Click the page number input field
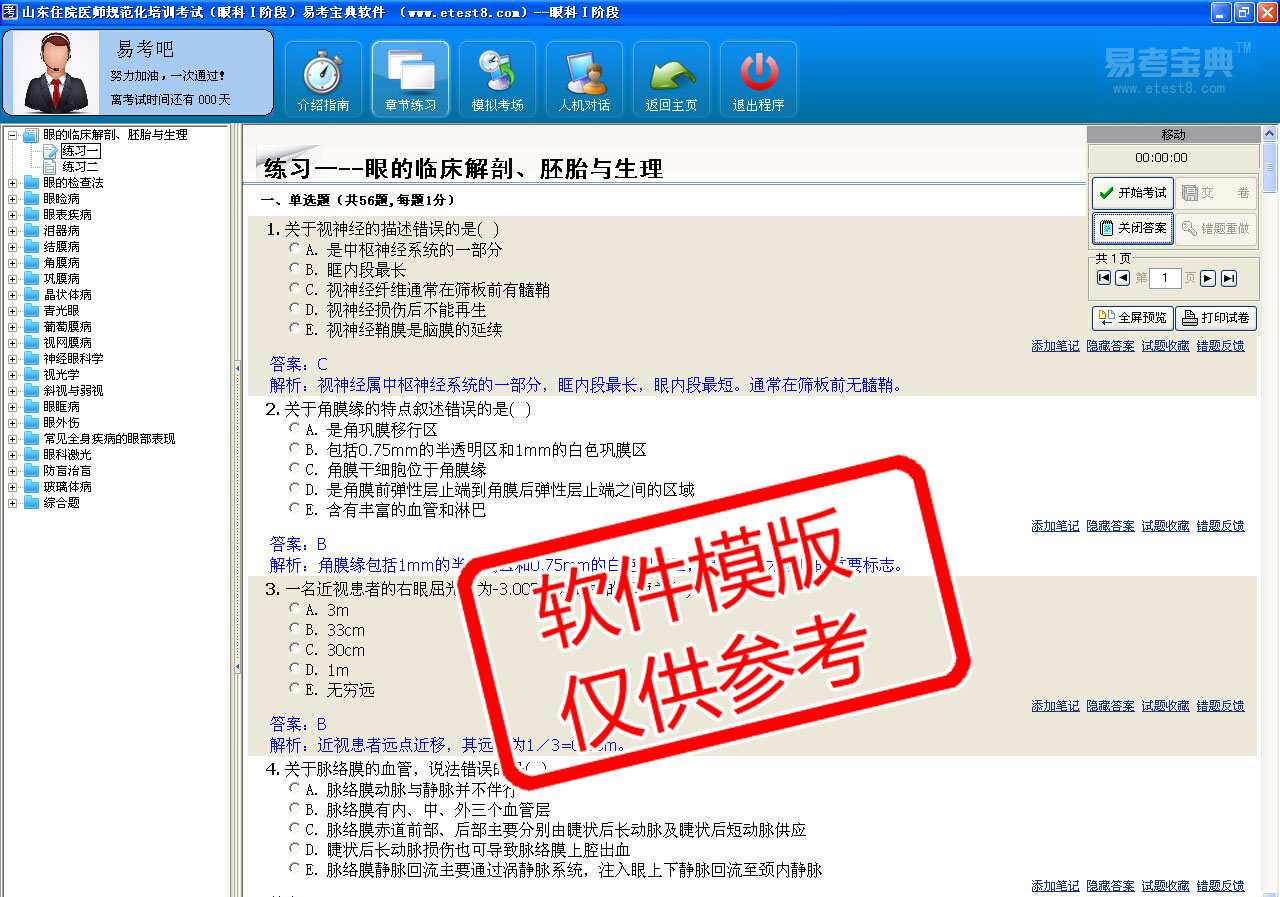 pyautogui.click(x=1165, y=278)
